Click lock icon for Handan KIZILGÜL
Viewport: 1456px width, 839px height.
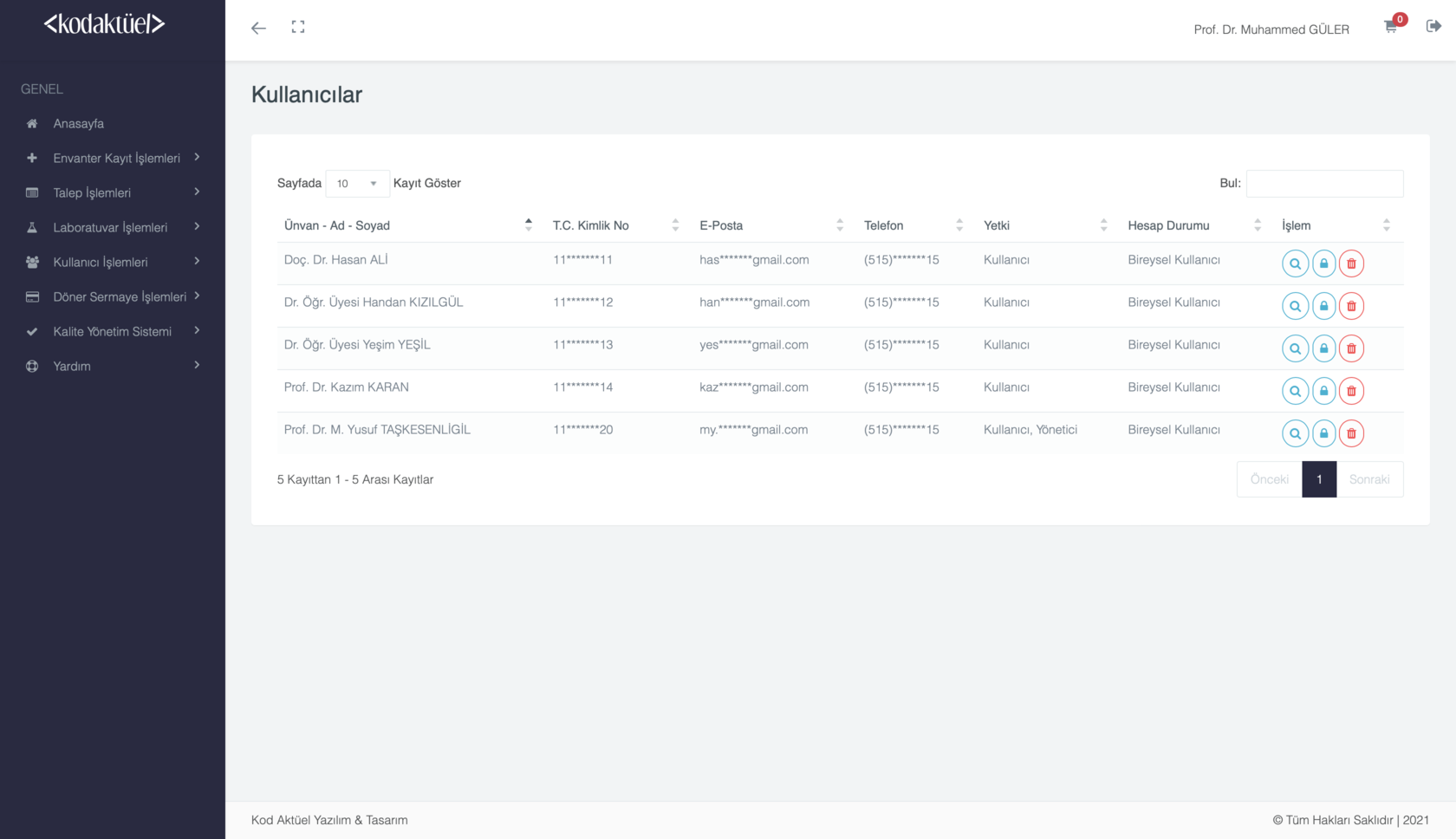[x=1323, y=306]
